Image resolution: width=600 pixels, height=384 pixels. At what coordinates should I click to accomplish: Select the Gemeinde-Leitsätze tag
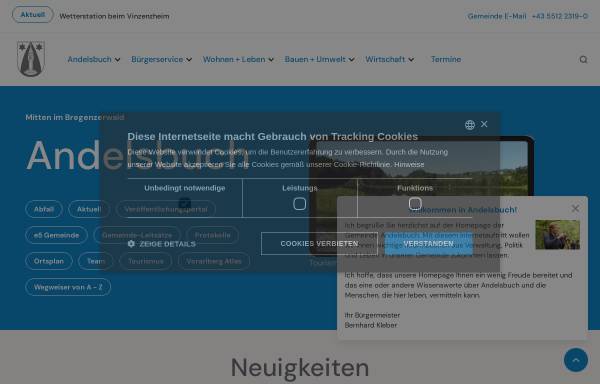[137, 235]
